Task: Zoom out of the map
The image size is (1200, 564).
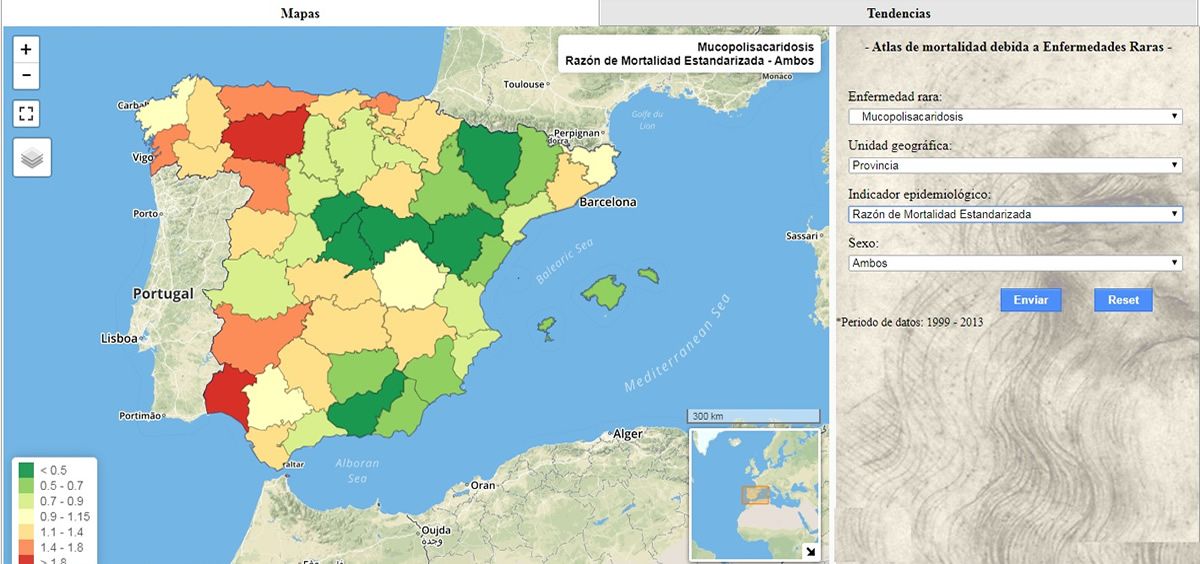Action: [x=26, y=75]
